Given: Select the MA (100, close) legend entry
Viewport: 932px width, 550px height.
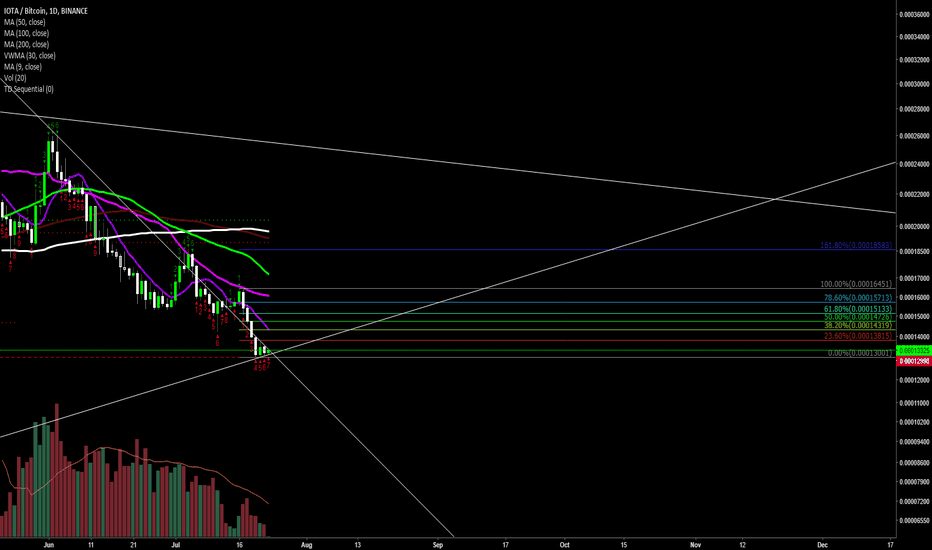Looking at the screenshot, I should click(26, 33).
